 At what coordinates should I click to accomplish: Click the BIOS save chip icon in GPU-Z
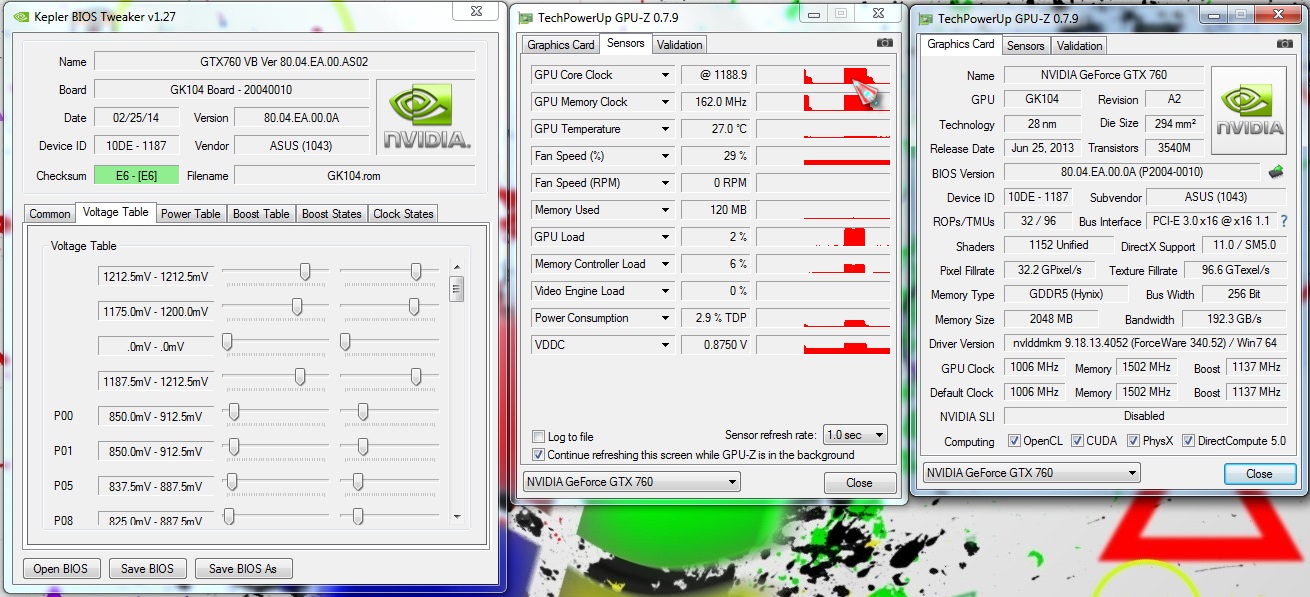1276,172
